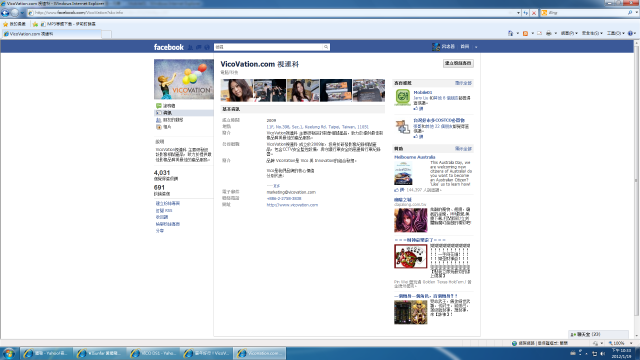This screenshot has width=640, height=360.
Task: Select the highlighted Info item in sidebar
Action: [x=184, y=113]
